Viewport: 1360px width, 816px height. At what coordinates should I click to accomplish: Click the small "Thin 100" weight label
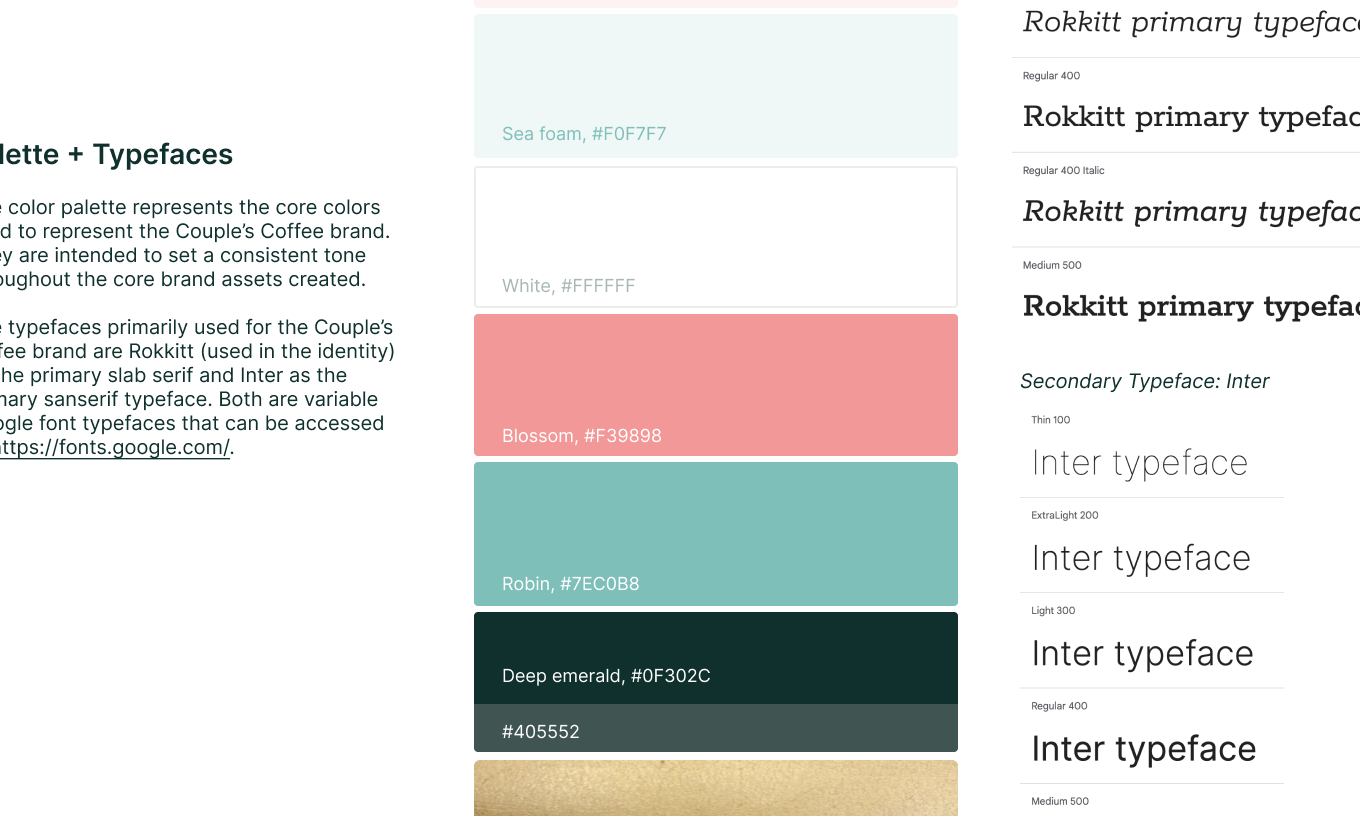tap(1050, 420)
